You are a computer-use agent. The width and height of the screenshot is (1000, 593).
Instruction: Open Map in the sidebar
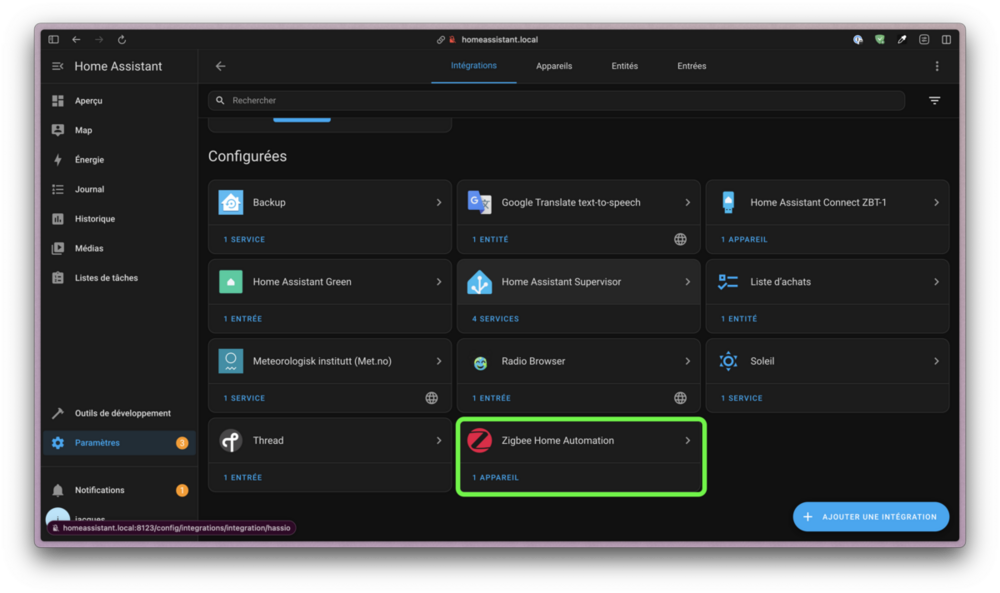tap(84, 130)
